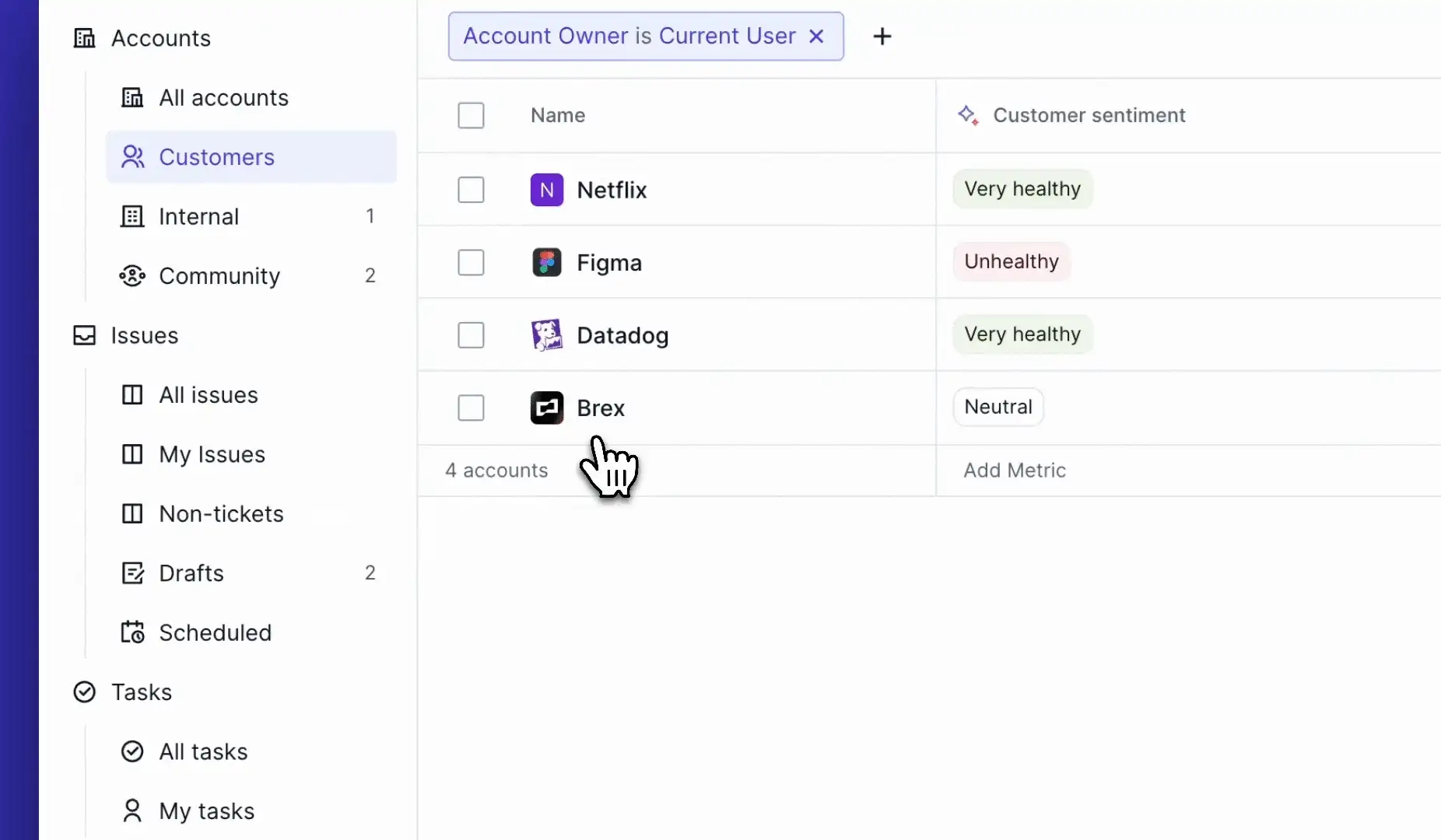Screen dimensions: 1441x840
Task: Click the Community icon in sidebar
Action: pos(132,276)
